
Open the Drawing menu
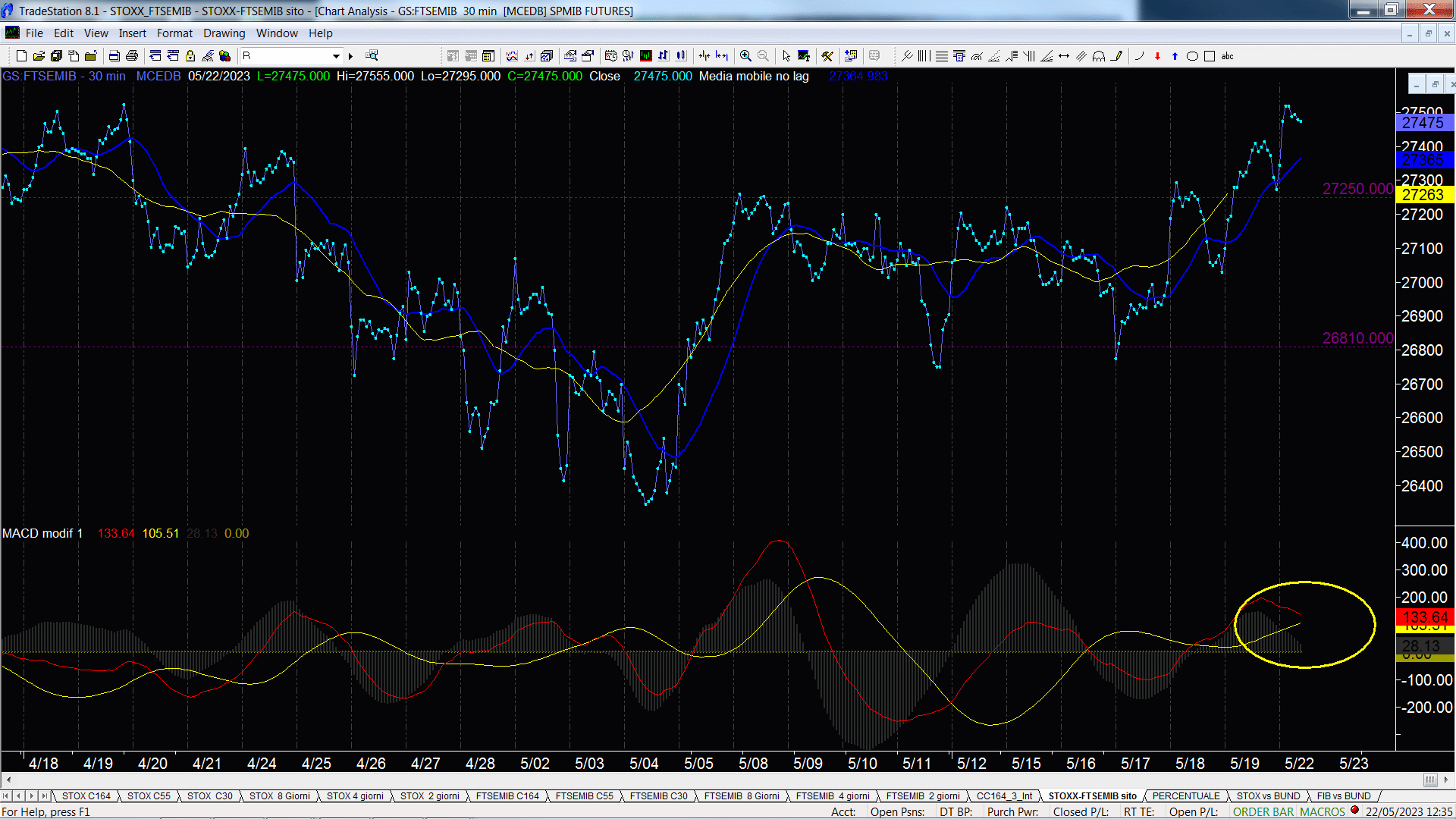pyautogui.click(x=224, y=33)
